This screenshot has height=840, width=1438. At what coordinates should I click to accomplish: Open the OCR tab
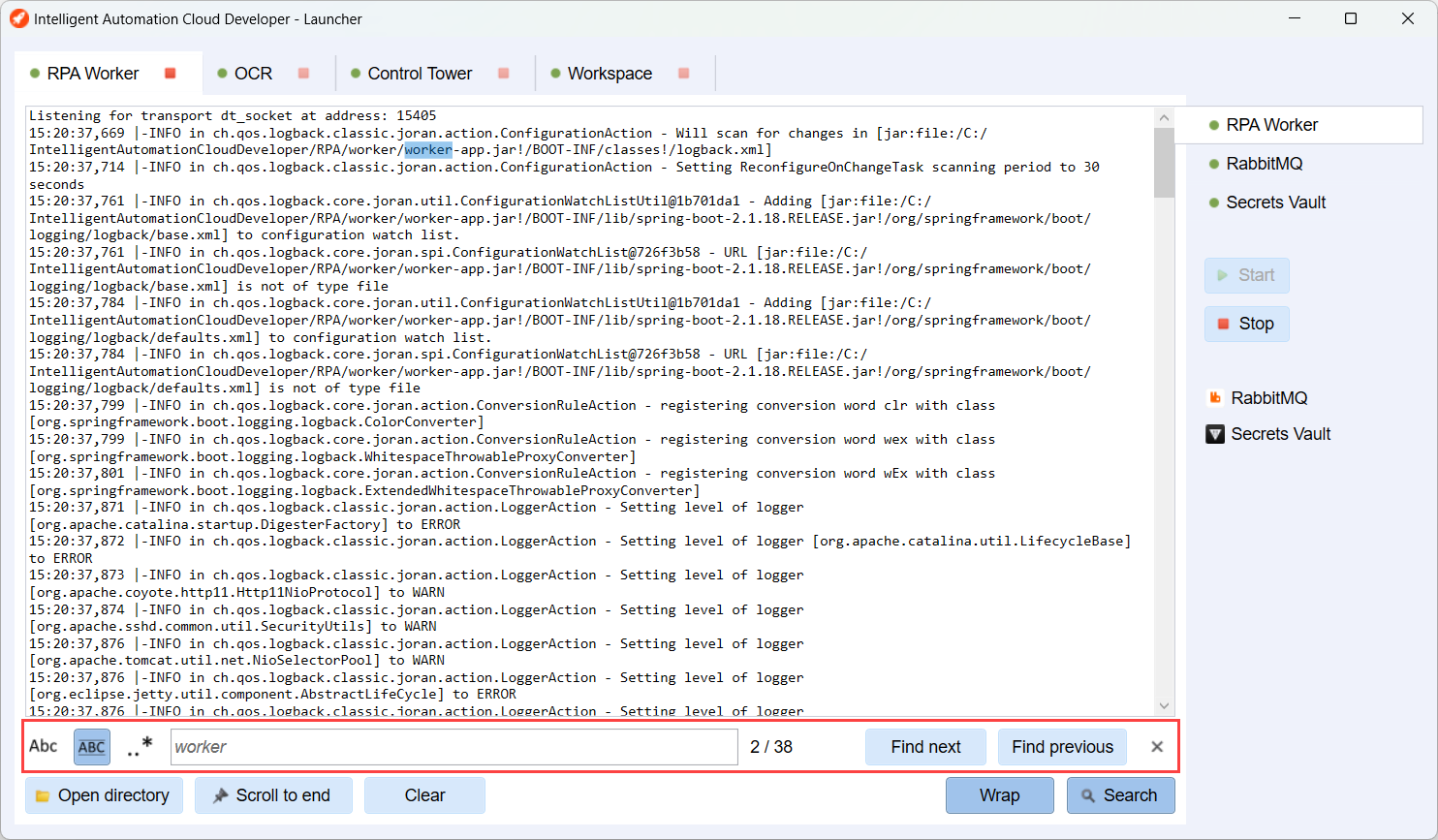[253, 74]
